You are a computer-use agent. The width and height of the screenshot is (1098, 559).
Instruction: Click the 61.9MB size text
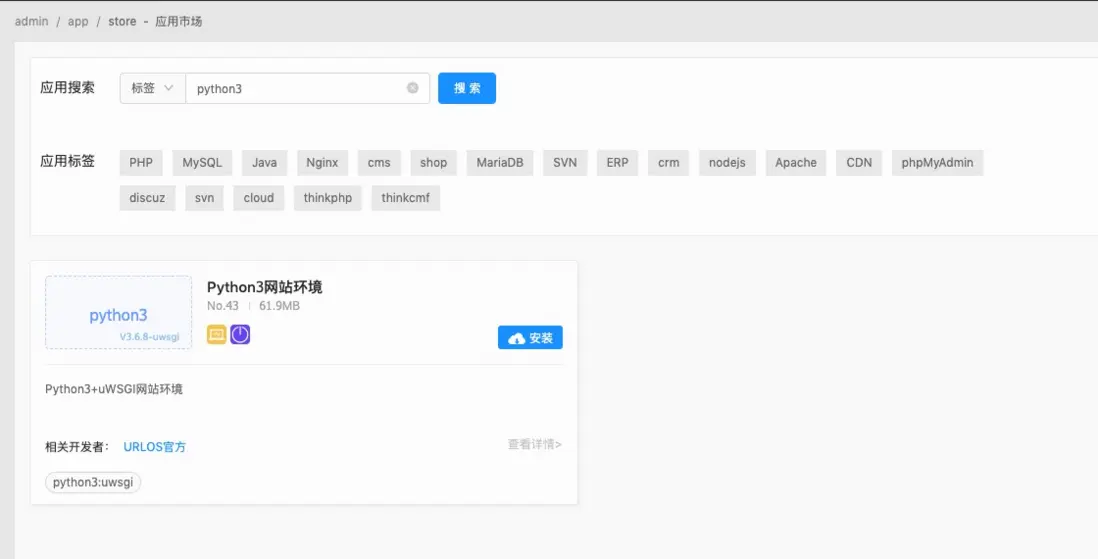(x=279, y=306)
